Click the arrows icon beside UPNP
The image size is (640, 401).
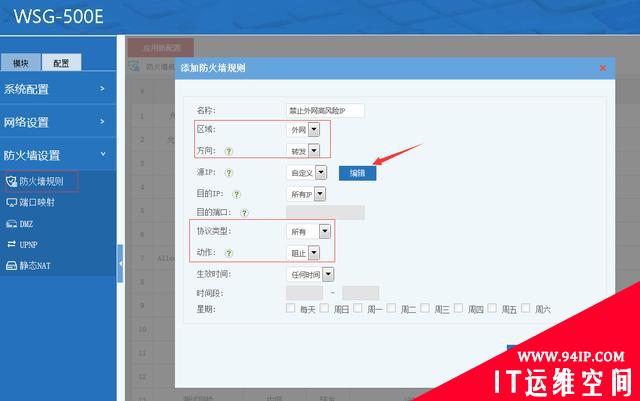coord(11,244)
